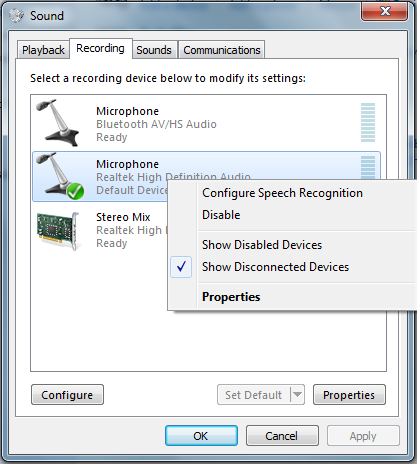The width and height of the screenshot is (417, 464).
Task: Click the Configure button
Action: point(67,395)
